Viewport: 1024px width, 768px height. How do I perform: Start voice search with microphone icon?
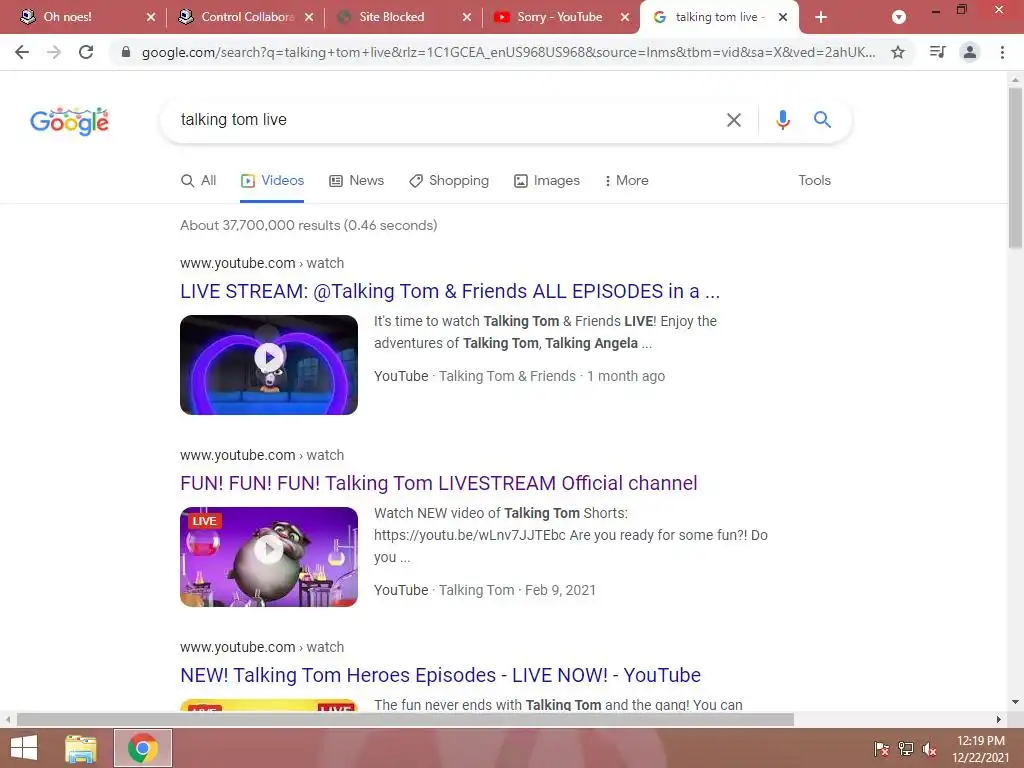point(783,120)
